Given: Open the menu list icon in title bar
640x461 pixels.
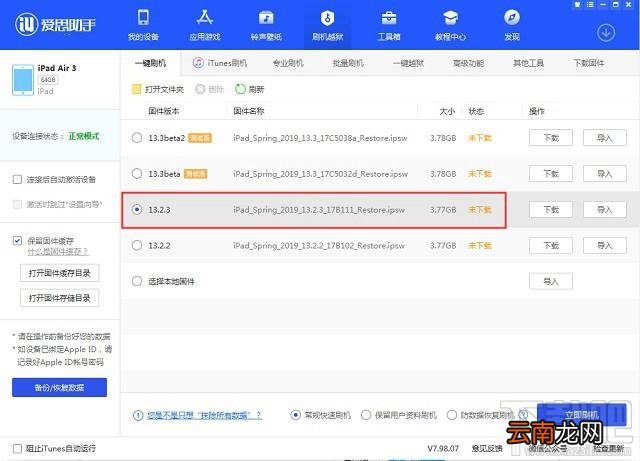Looking at the screenshot, I should click(x=590, y=4).
